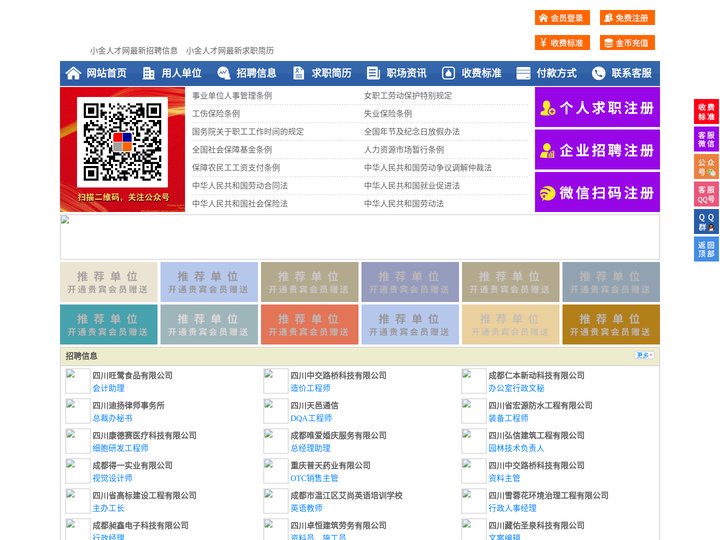Viewport: 720px width, 540px height.
Task: Click company name 四川省宏源防水工程有限公司
Action: [540, 405]
